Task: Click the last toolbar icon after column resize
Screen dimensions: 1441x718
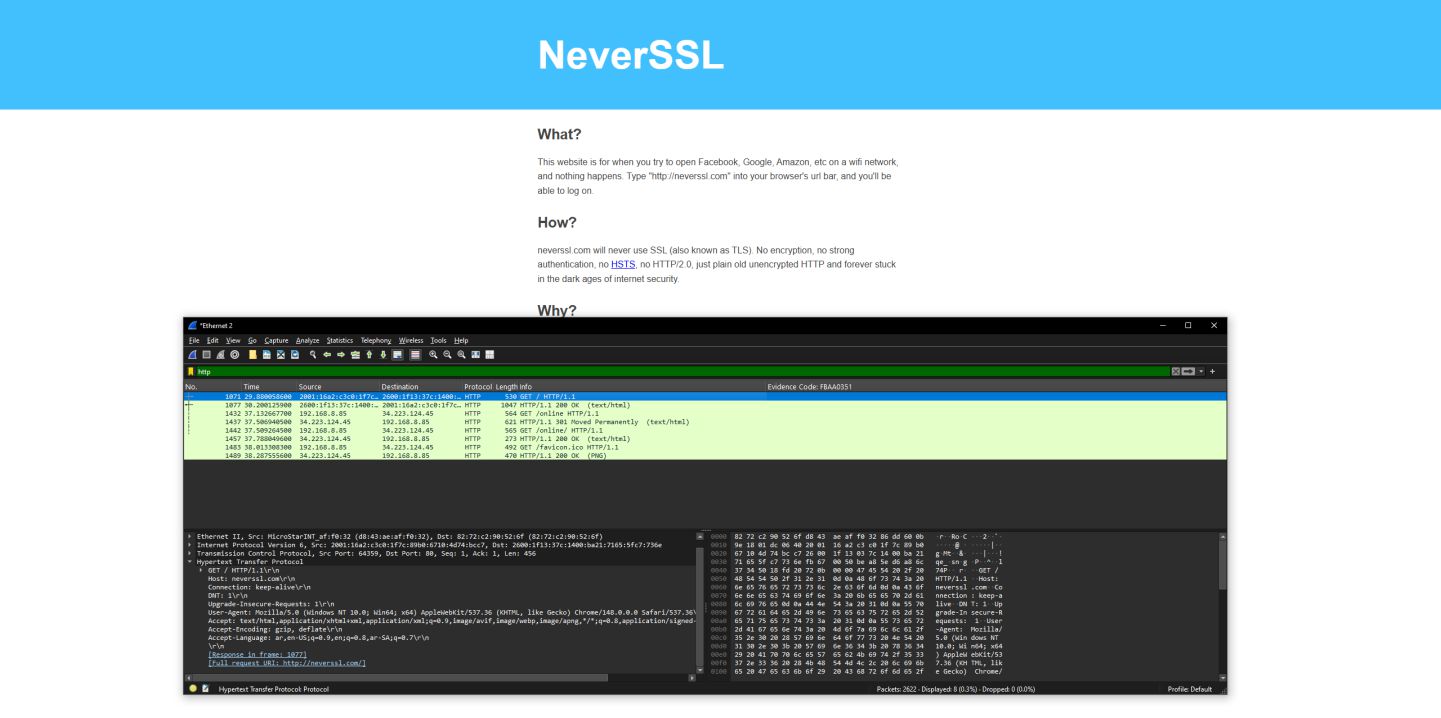Action: click(490, 355)
